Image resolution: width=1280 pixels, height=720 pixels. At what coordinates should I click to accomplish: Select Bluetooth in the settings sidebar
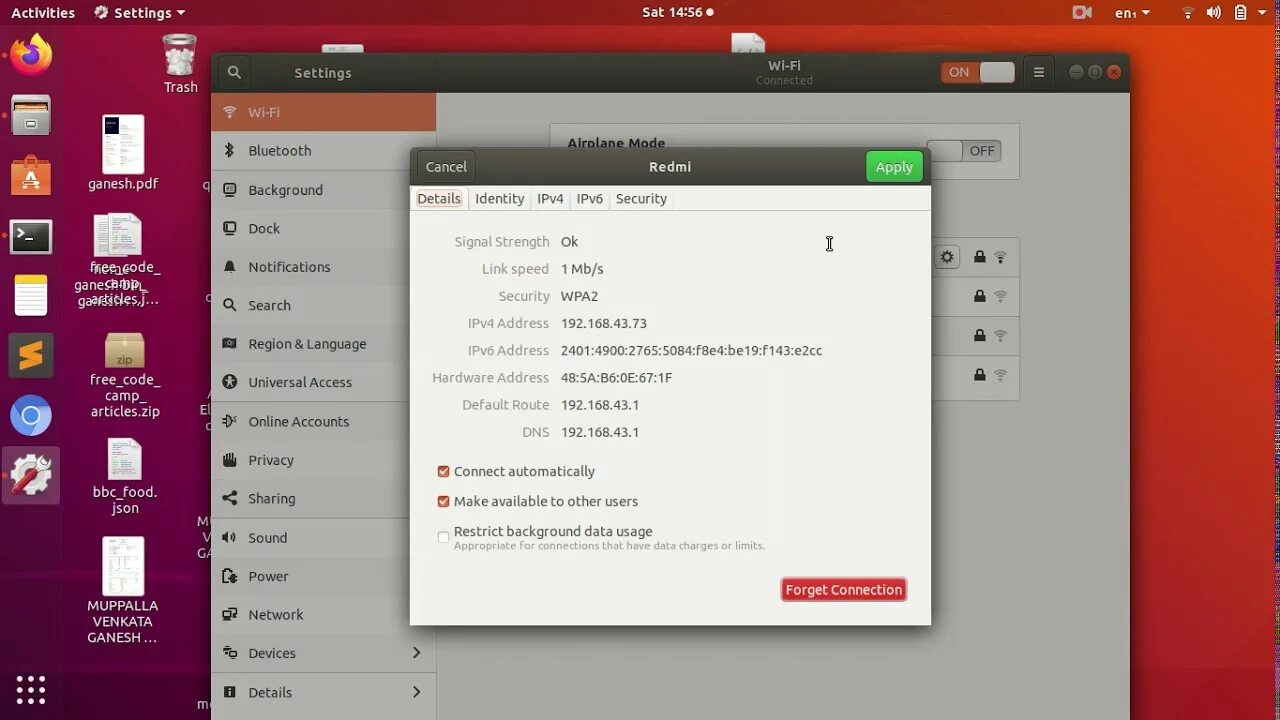[x=323, y=151]
